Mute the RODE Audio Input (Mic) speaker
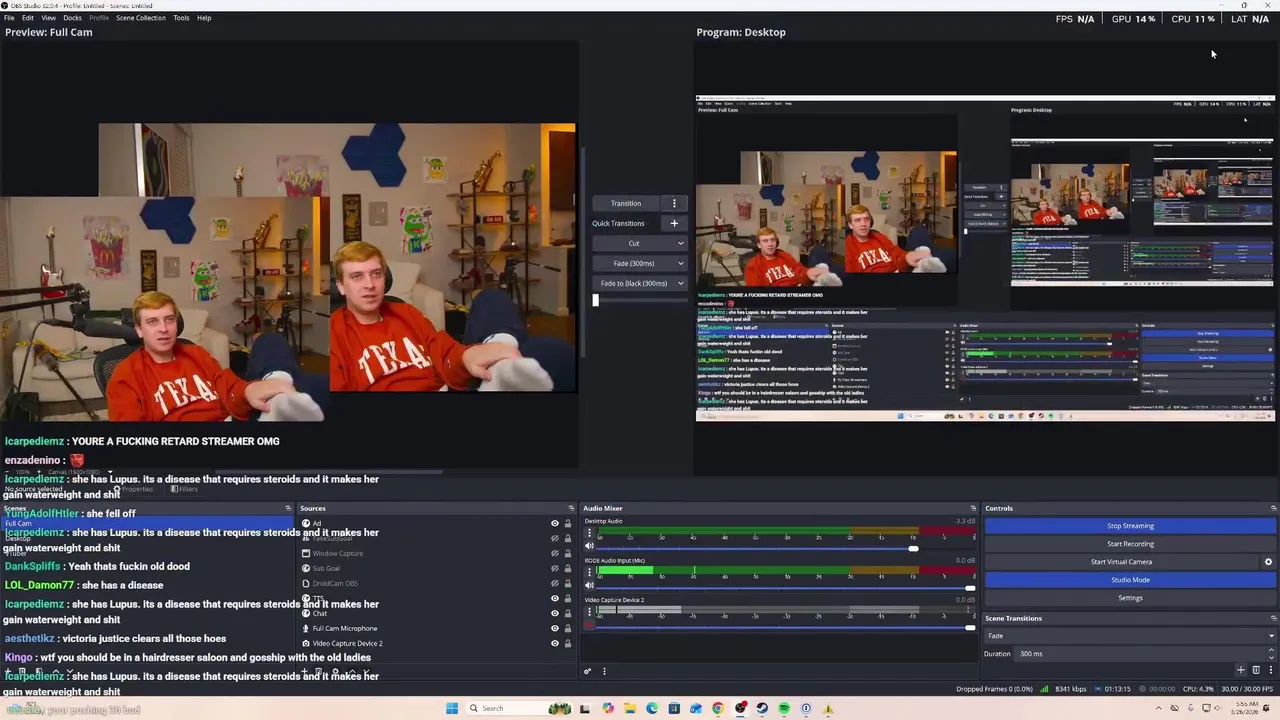Viewport: 1280px width, 720px height. tap(589, 585)
